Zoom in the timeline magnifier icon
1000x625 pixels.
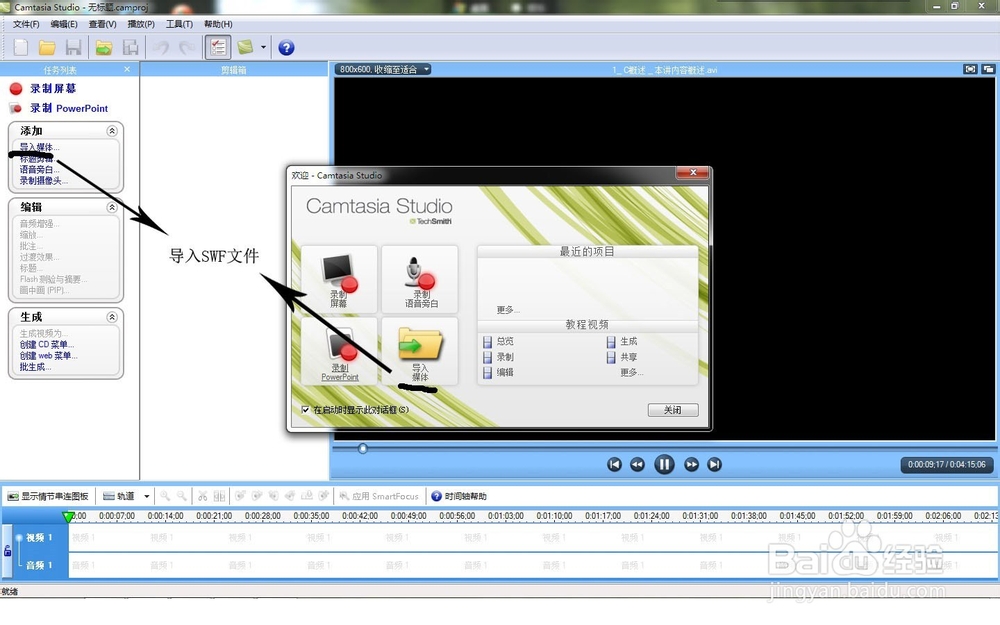165,496
